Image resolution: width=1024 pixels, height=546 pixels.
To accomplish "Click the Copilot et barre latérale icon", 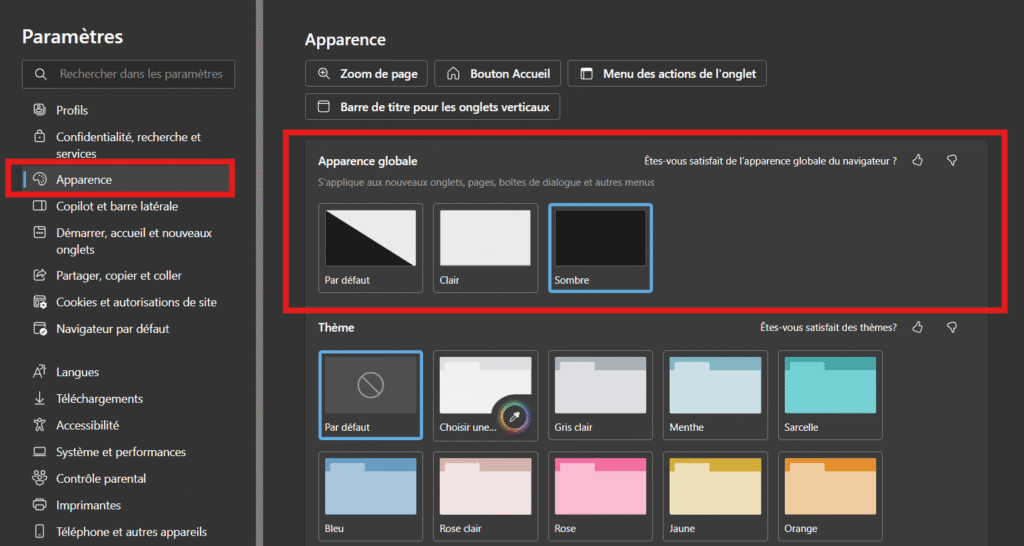I will coord(40,206).
